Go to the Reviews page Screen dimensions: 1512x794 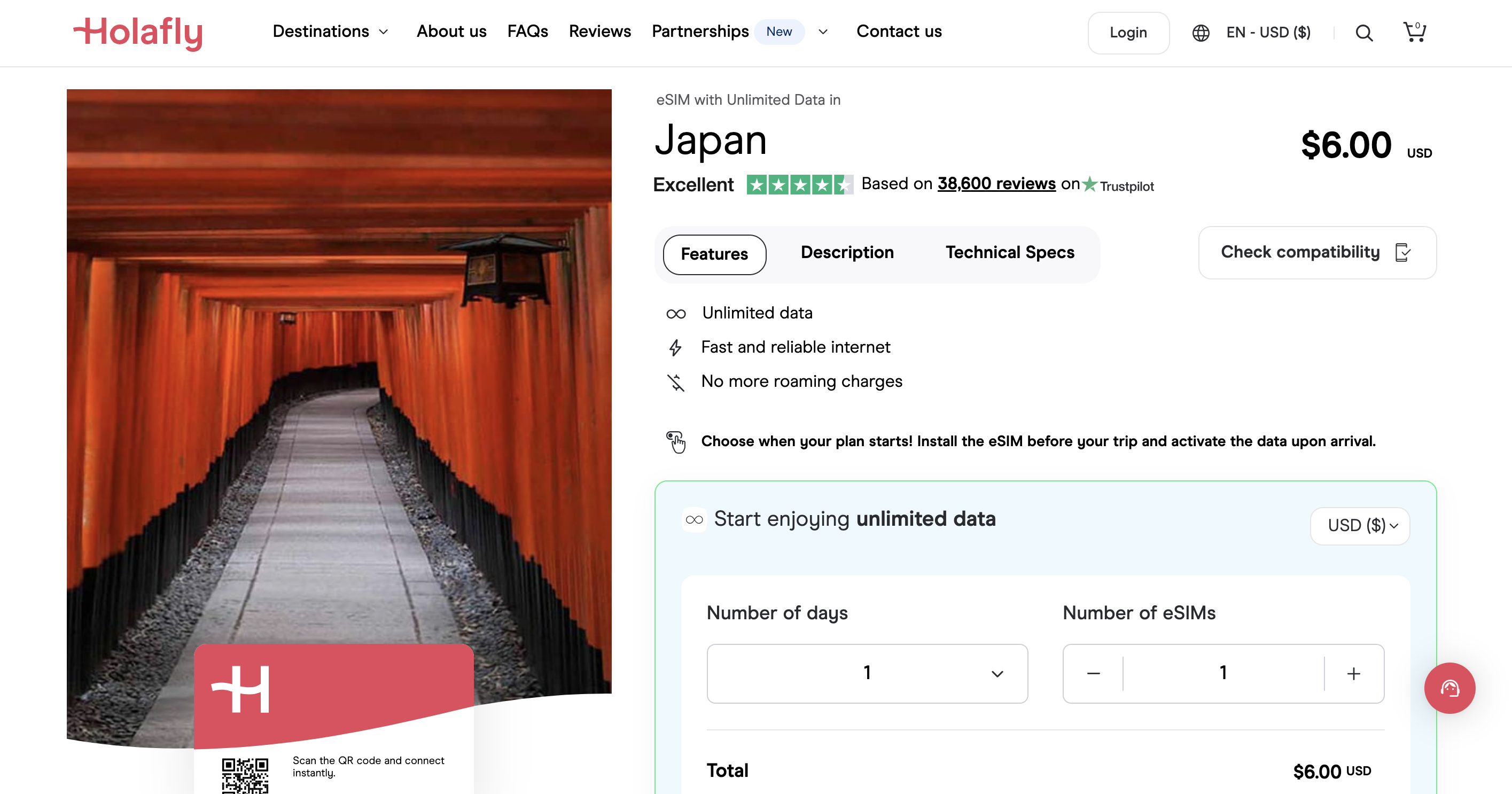[x=599, y=32]
